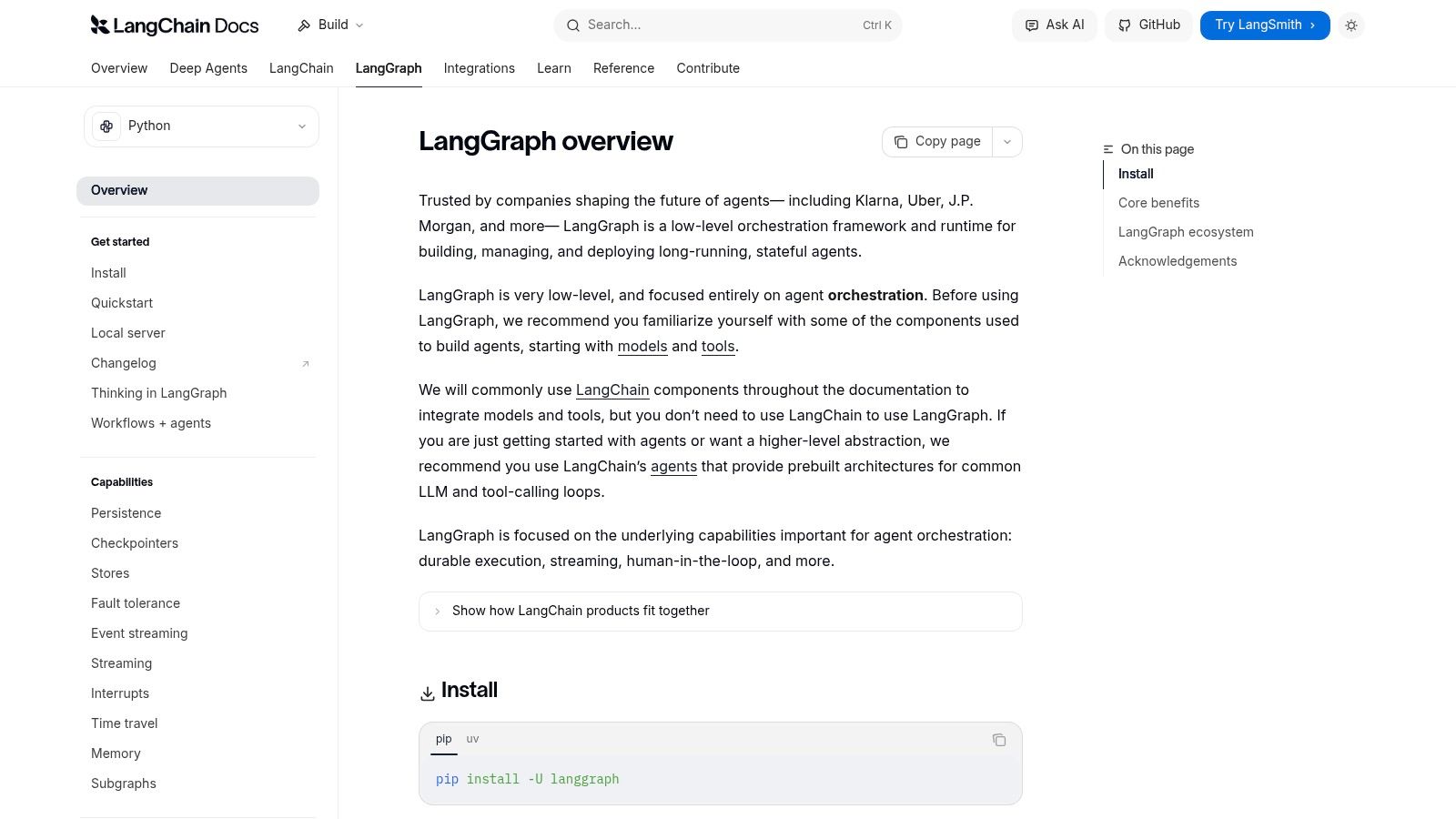Screen dimensions: 1456x819
Task: Click the Ask AI button
Action: pos(1055,25)
